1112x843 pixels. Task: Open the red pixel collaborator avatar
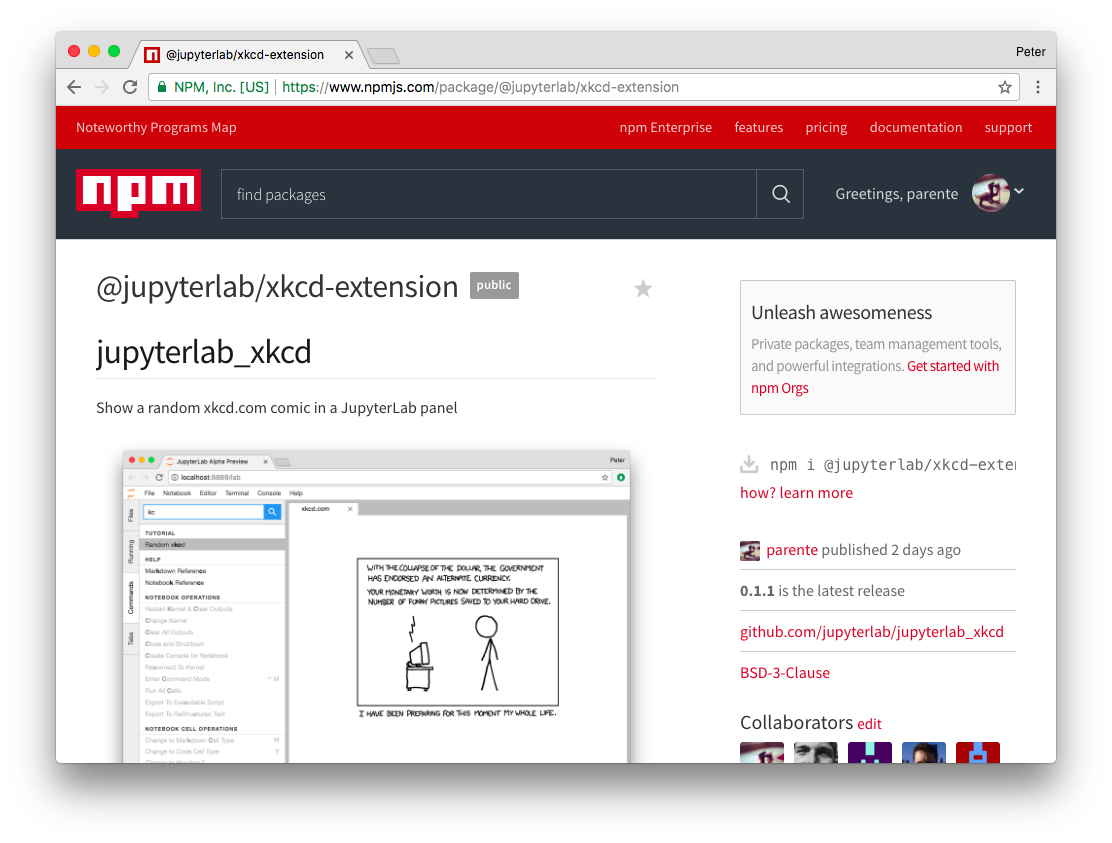tap(977, 752)
